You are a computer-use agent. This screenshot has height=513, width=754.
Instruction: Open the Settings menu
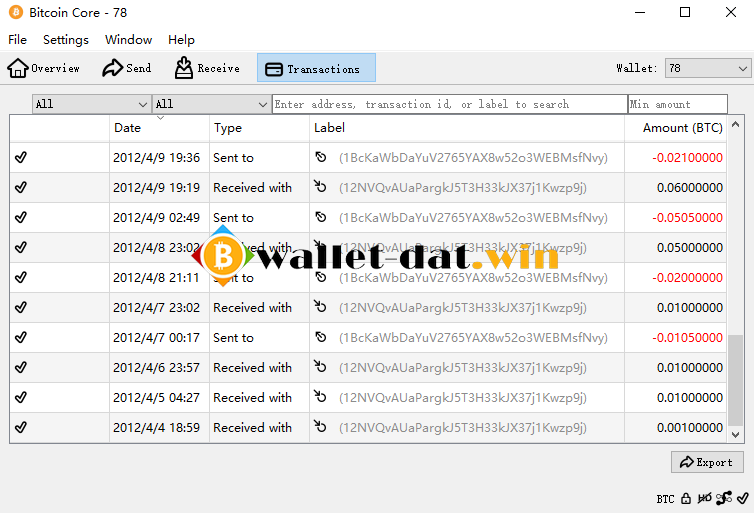pos(66,39)
